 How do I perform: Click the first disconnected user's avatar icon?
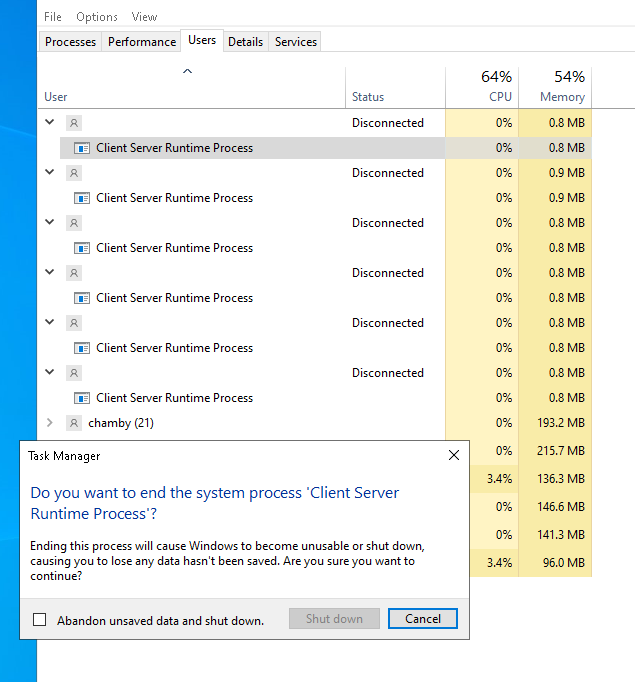(x=73, y=123)
